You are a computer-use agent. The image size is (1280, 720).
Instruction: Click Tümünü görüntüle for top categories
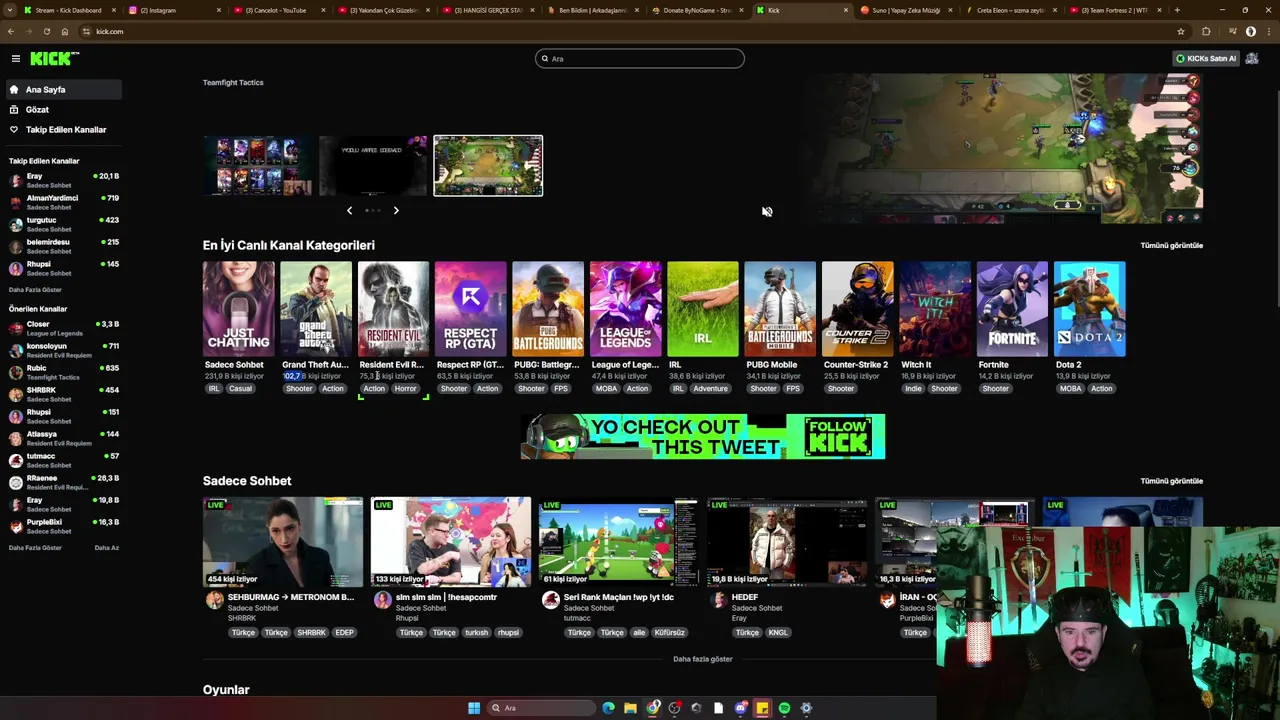point(1171,246)
